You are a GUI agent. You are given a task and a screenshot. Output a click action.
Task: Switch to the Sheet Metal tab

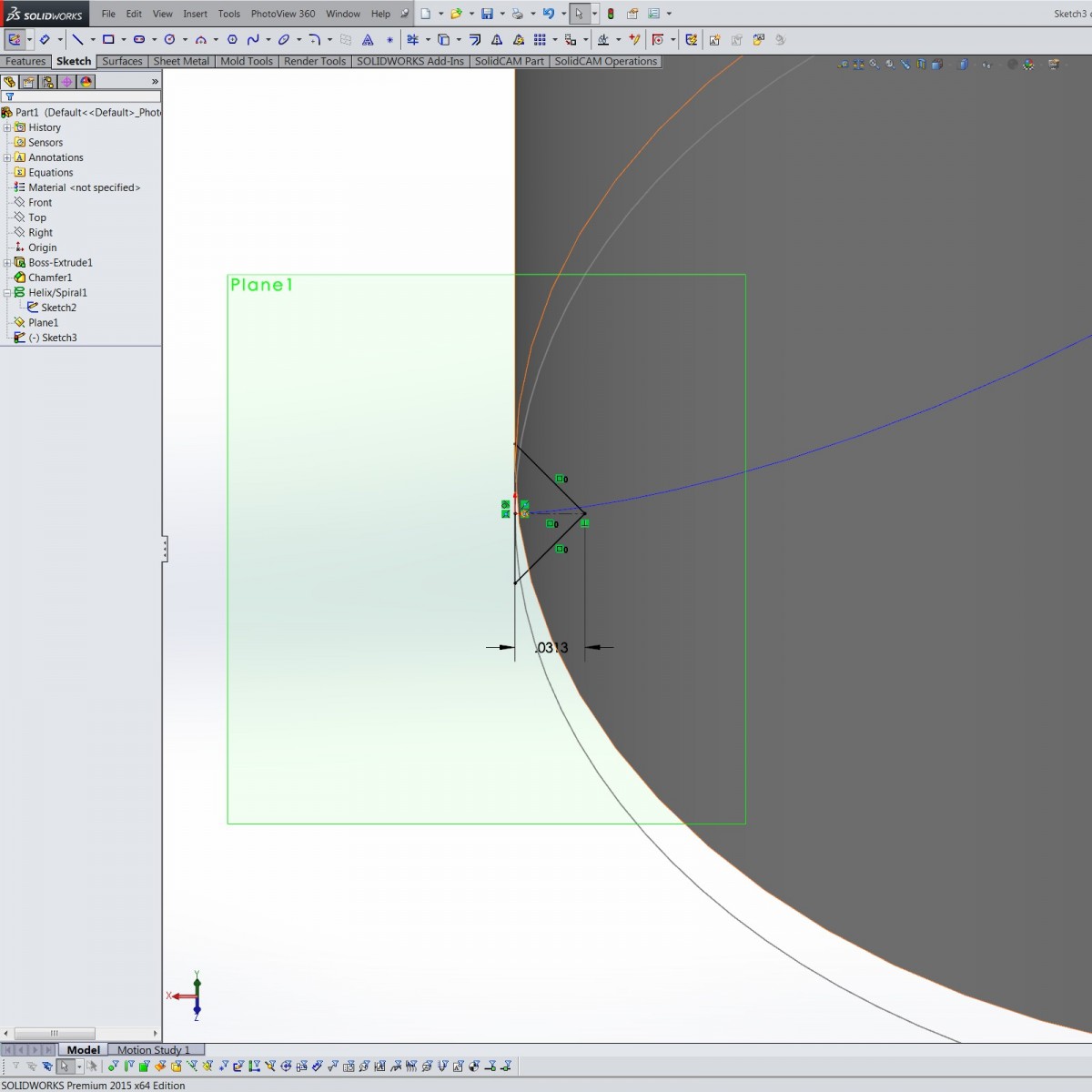181,61
